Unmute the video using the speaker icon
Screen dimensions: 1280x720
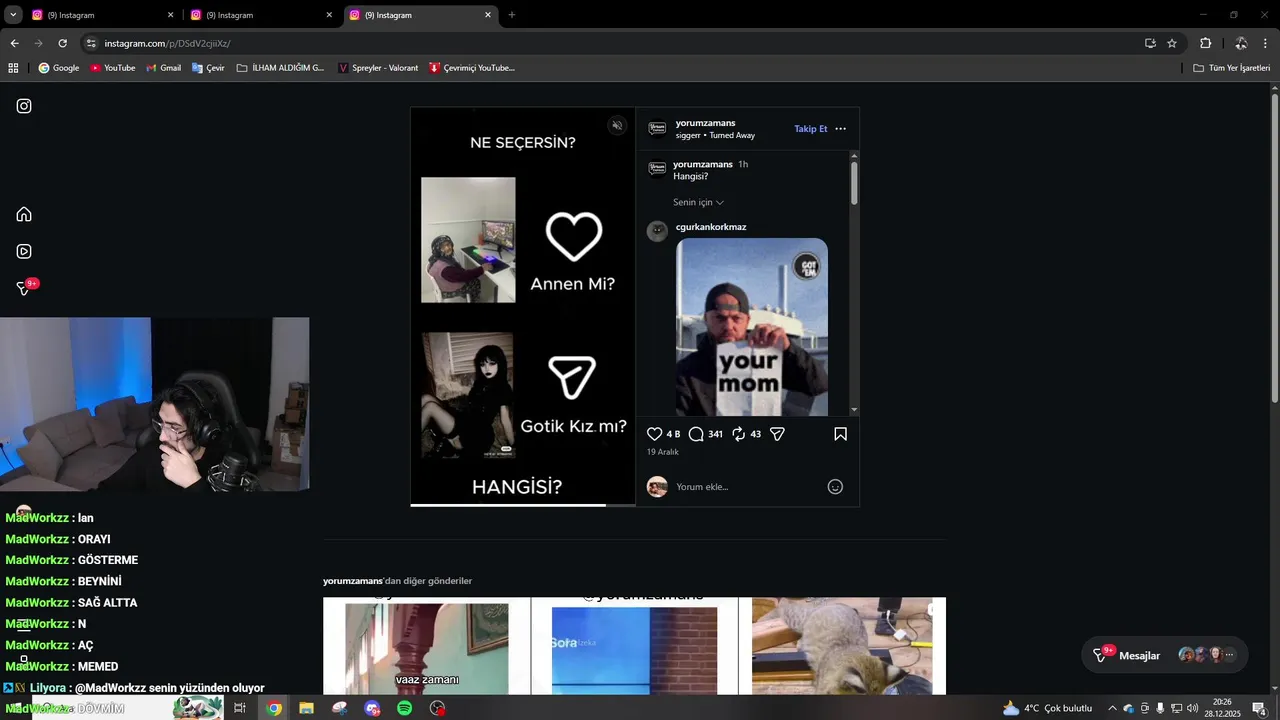(x=617, y=125)
